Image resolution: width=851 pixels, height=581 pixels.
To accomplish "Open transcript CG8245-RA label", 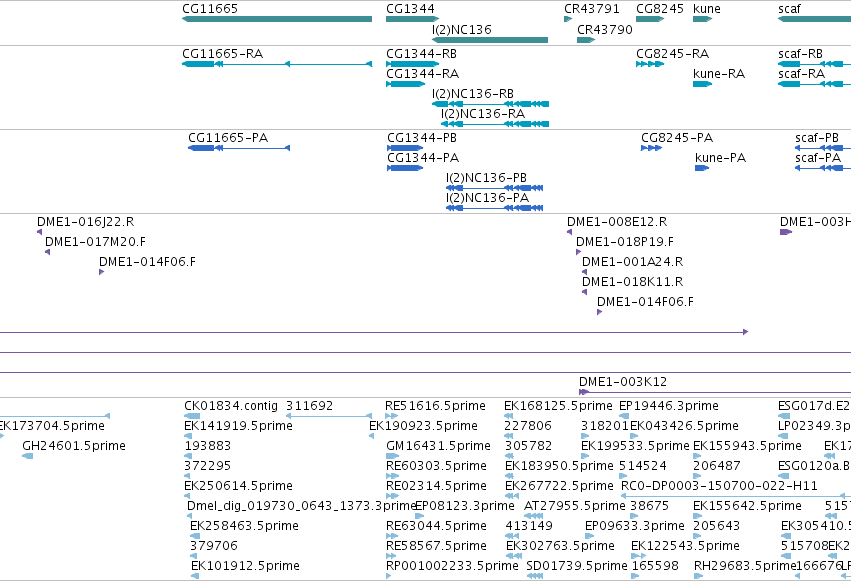I will (x=672, y=54).
